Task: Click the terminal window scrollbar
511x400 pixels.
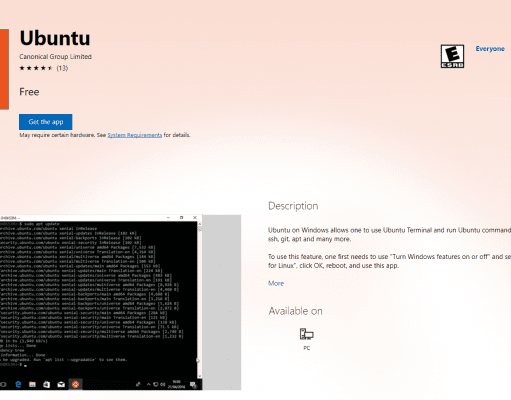Action: [x=200, y=300]
